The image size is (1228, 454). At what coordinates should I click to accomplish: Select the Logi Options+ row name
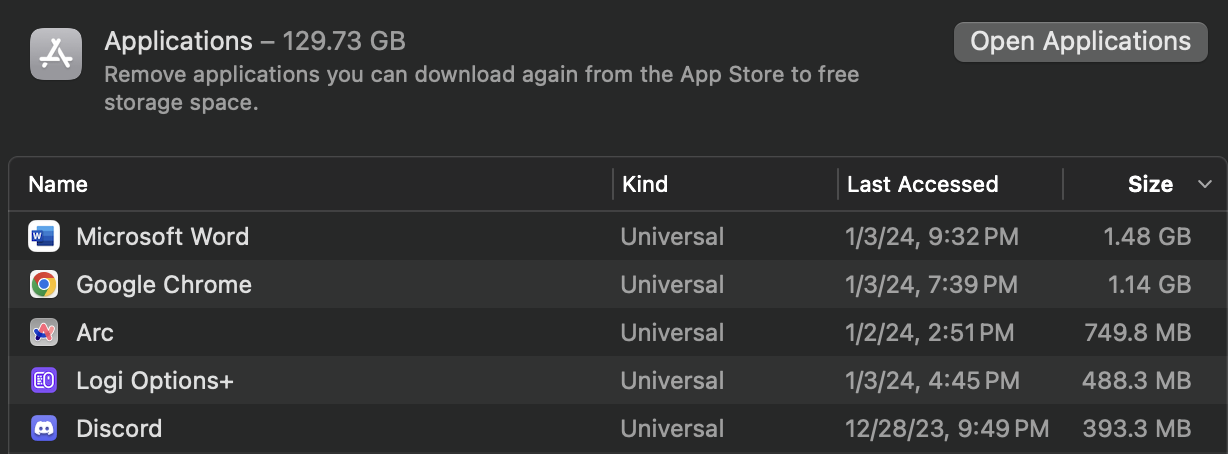(x=155, y=381)
